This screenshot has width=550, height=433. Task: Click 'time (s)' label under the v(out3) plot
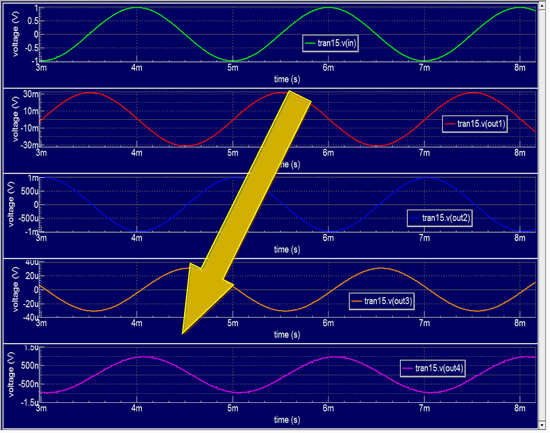coord(287,334)
